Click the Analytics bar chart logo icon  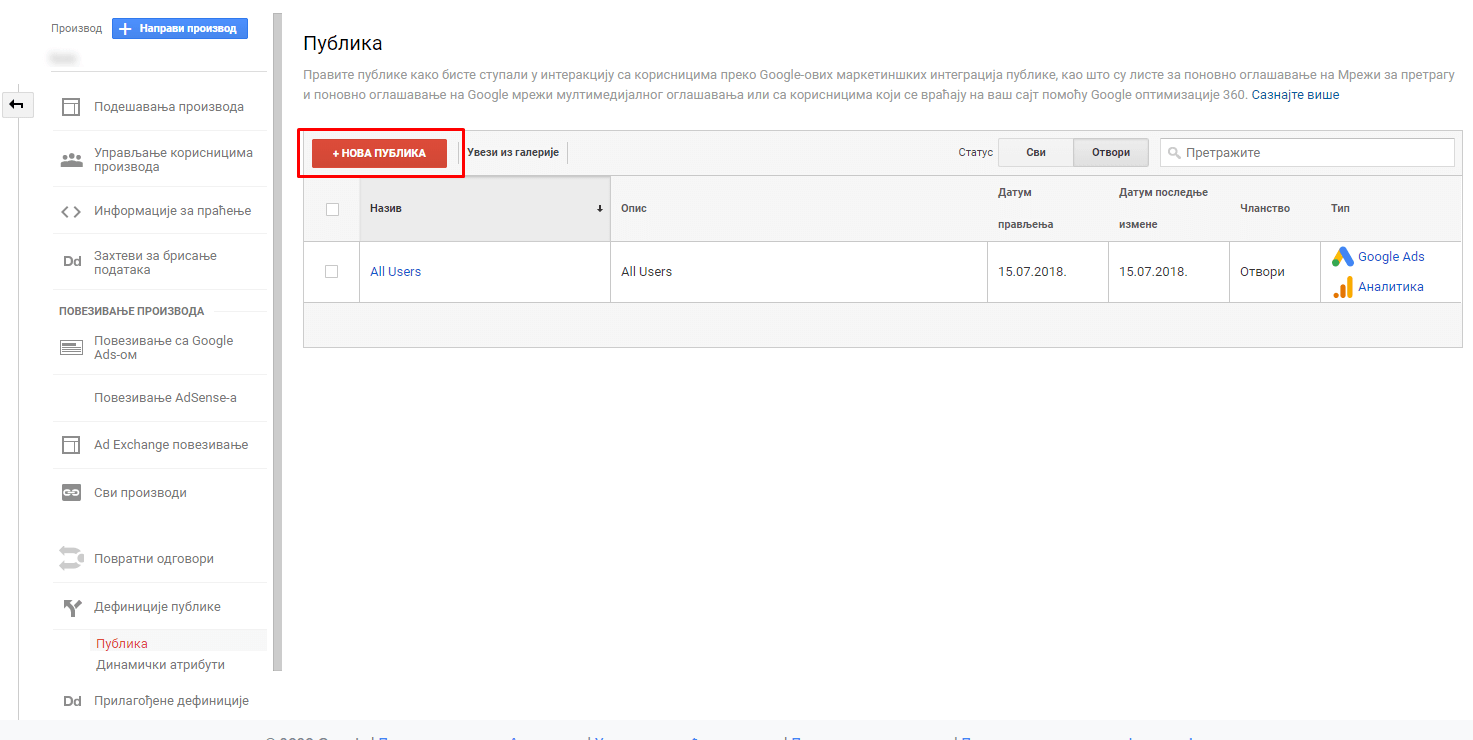point(1342,287)
